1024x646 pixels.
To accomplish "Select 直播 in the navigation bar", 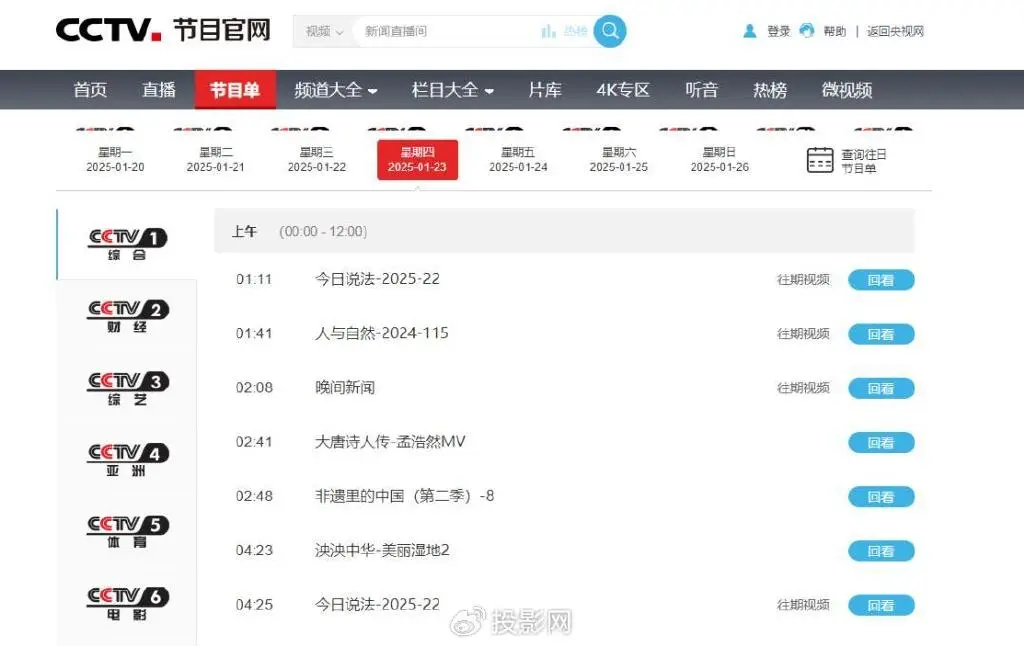I will point(159,89).
